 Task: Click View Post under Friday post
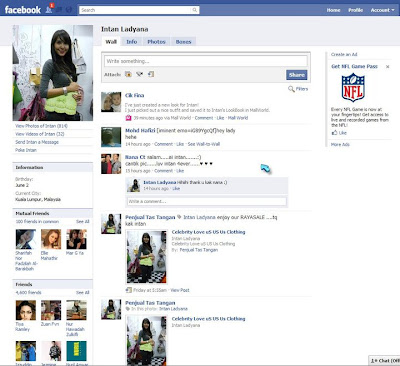180,290
